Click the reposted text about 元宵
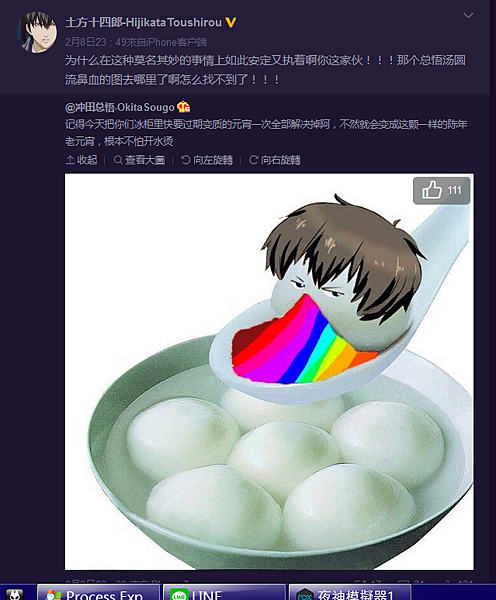The width and height of the screenshot is (496, 600). 266,133
